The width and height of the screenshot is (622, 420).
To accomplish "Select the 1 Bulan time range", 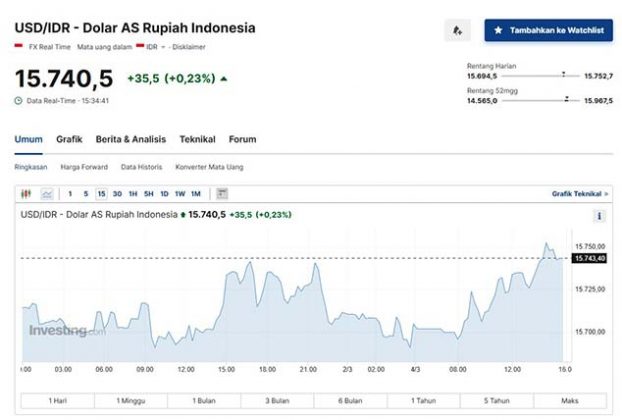I will pyautogui.click(x=204, y=401).
